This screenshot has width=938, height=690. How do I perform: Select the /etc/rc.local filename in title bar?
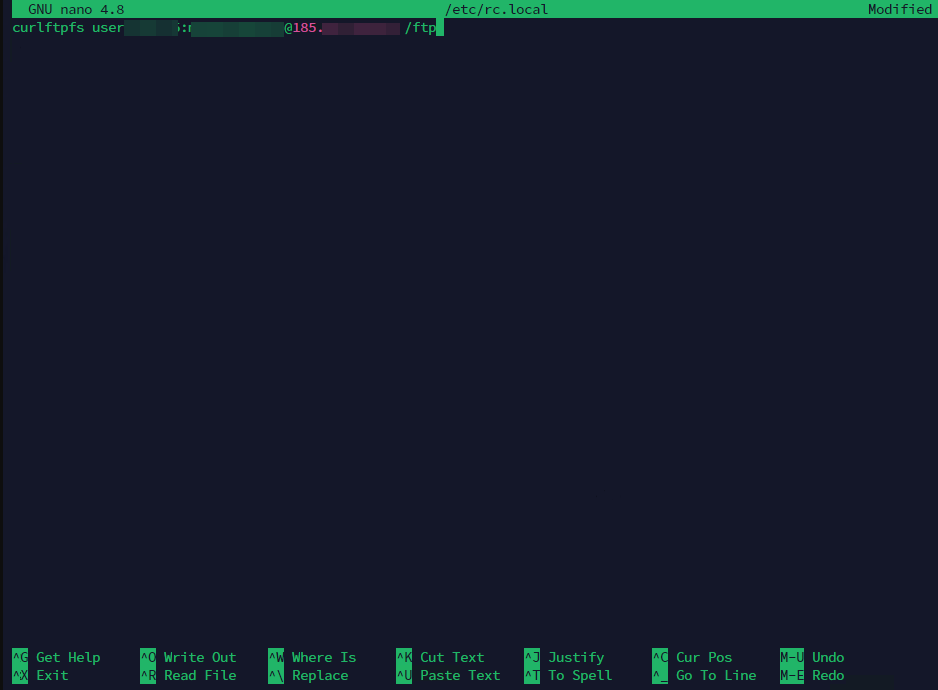tap(498, 9)
